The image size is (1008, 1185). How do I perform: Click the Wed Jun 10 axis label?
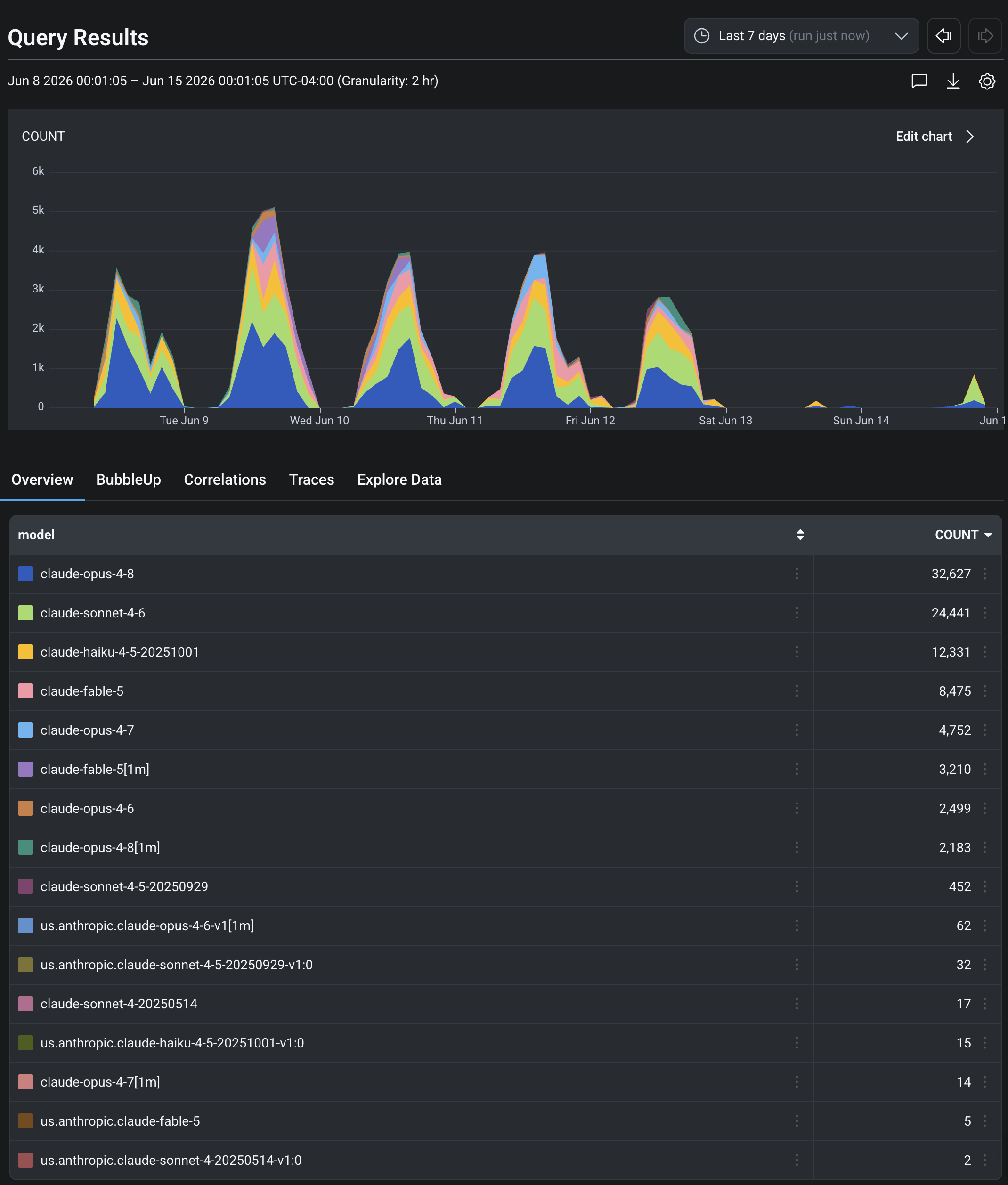pyautogui.click(x=319, y=421)
